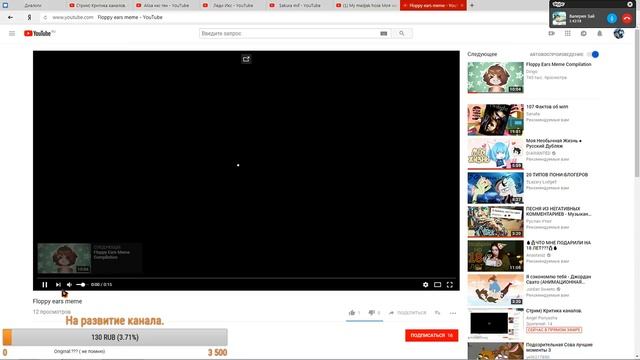
Task: Go back with the browser arrow
Action: pos(10,17)
